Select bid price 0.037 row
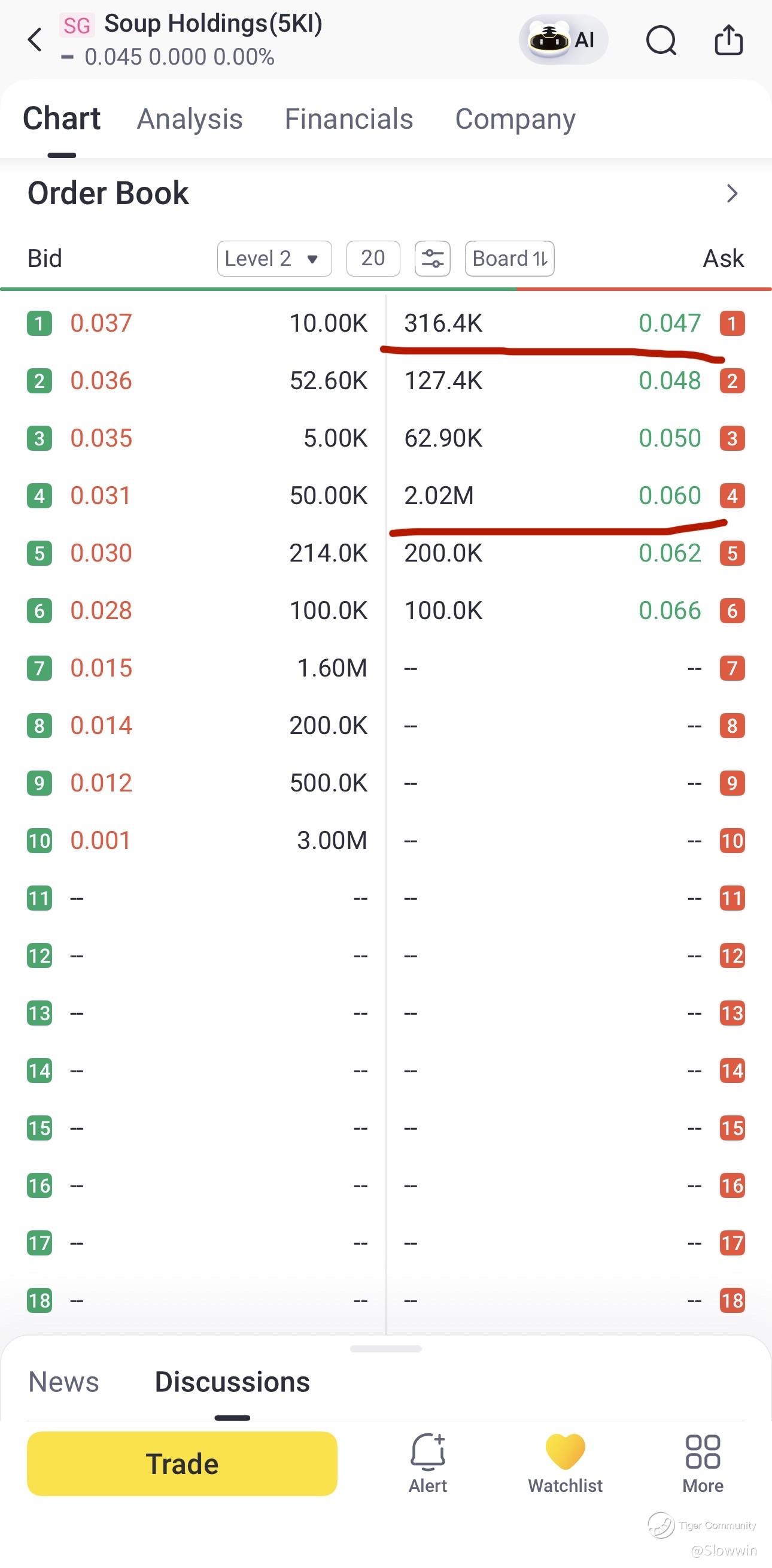The width and height of the screenshot is (772, 1568). pyautogui.click(x=197, y=323)
